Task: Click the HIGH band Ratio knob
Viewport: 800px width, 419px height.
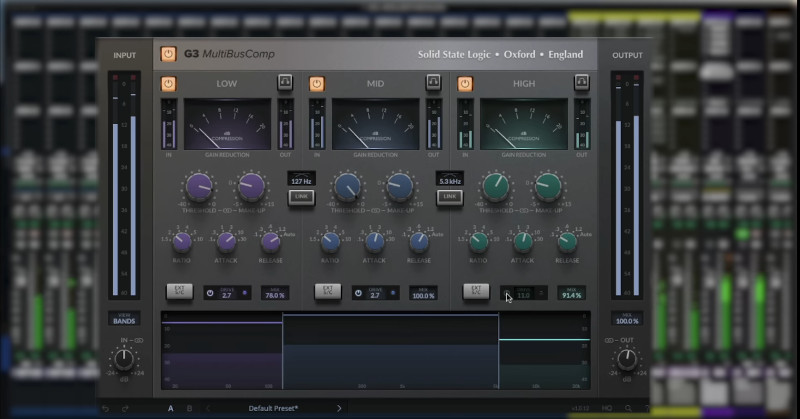Action: tap(479, 242)
